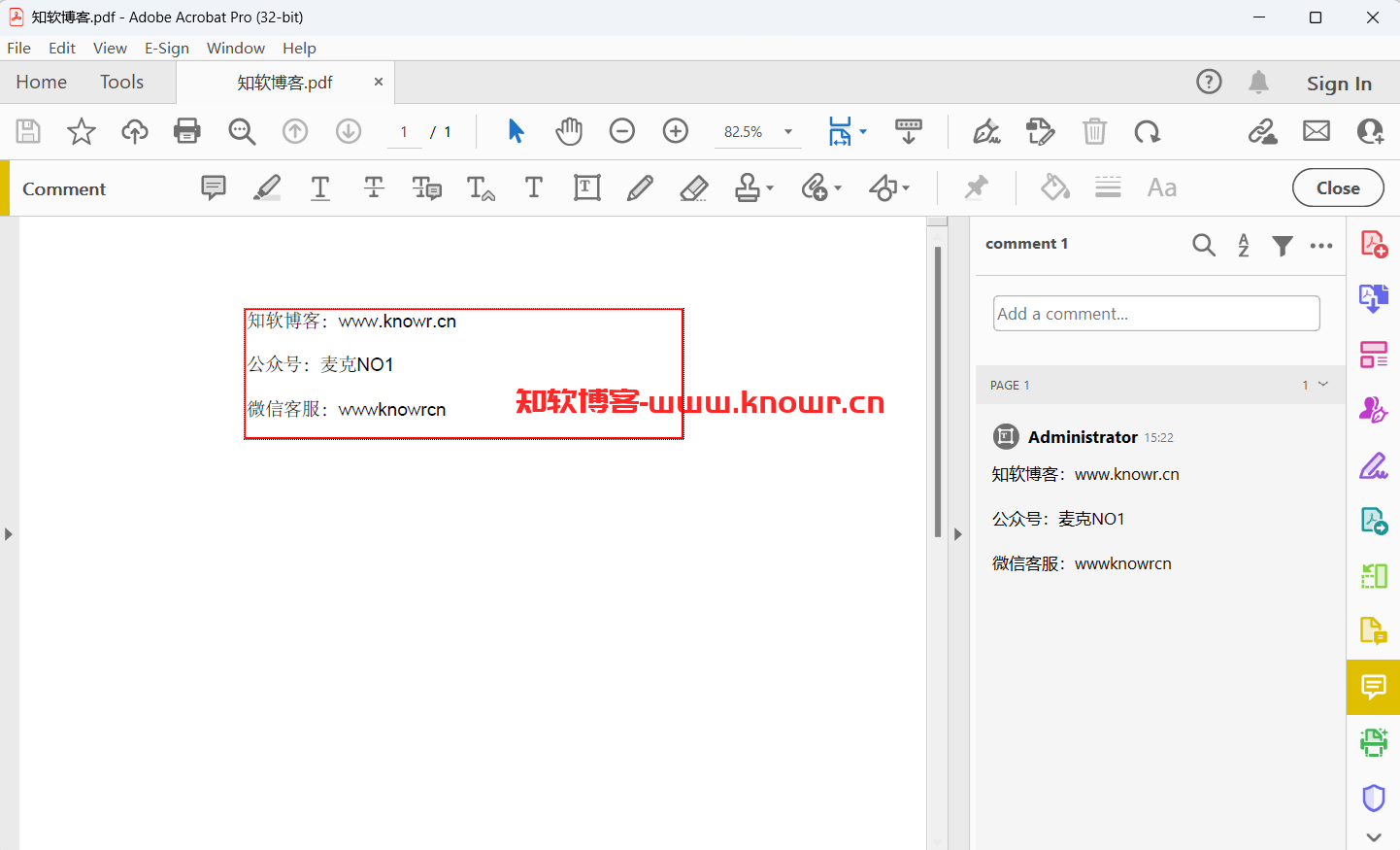The image size is (1400, 850).
Task: Add a sticky note comment
Action: (214, 187)
